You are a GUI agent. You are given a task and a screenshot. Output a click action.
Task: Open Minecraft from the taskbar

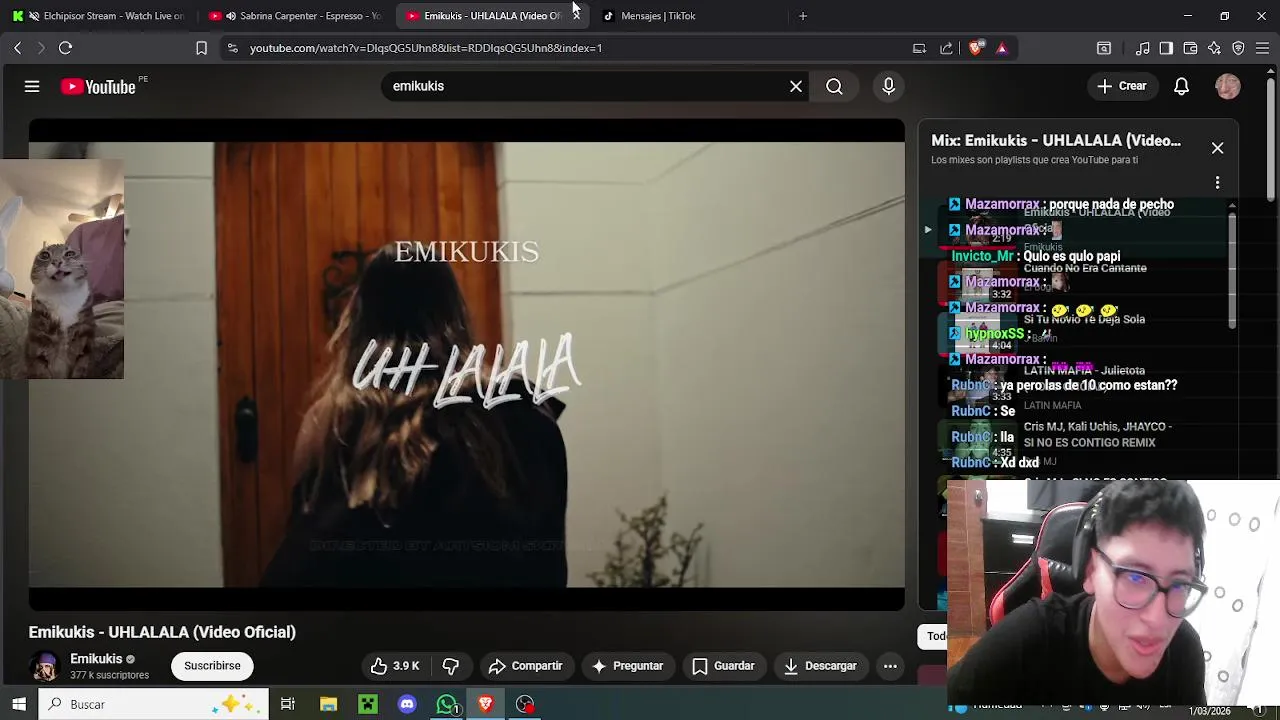click(x=368, y=705)
